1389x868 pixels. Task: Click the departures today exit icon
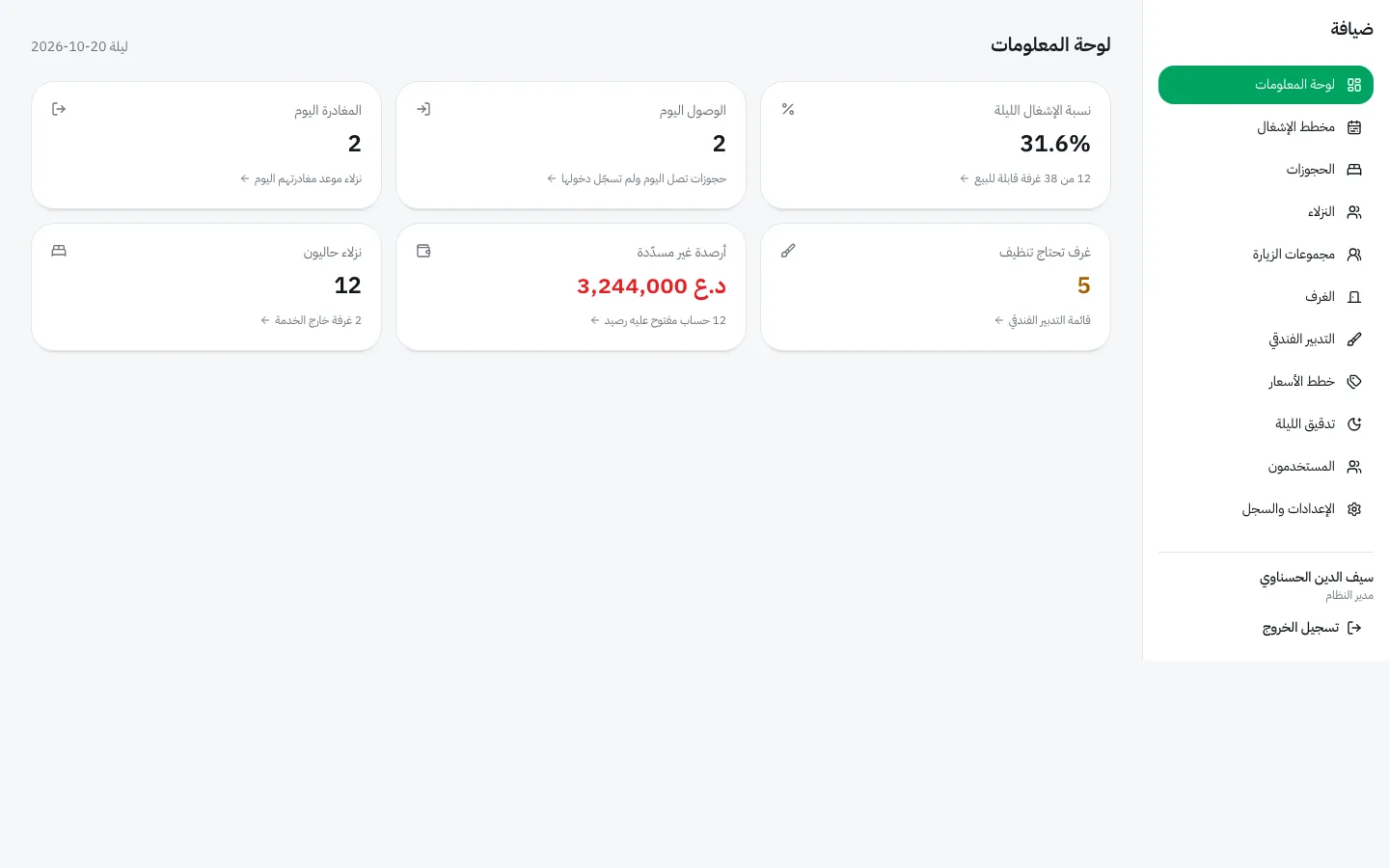click(x=59, y=109)
